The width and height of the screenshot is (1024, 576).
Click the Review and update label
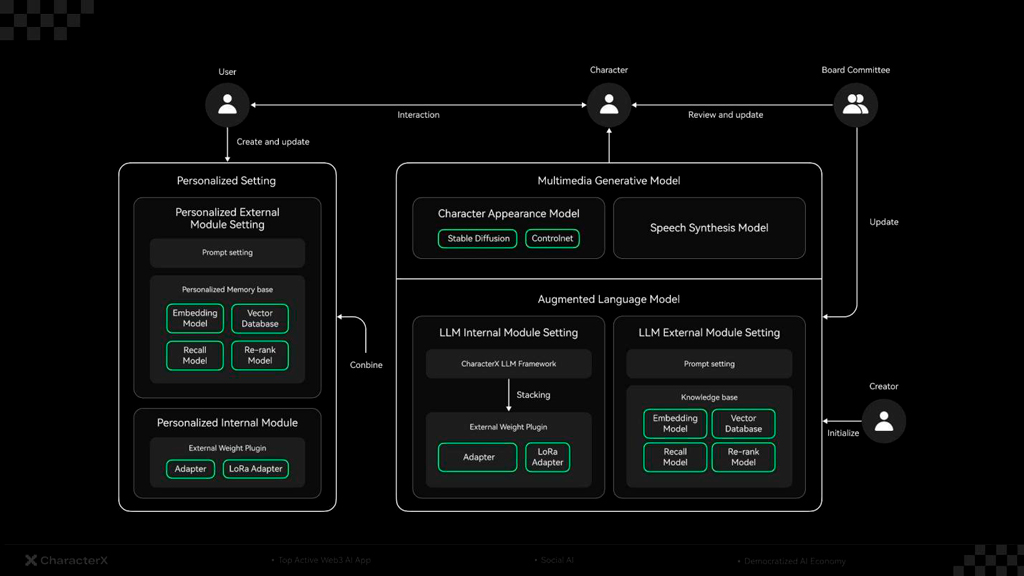coord(726,115)
